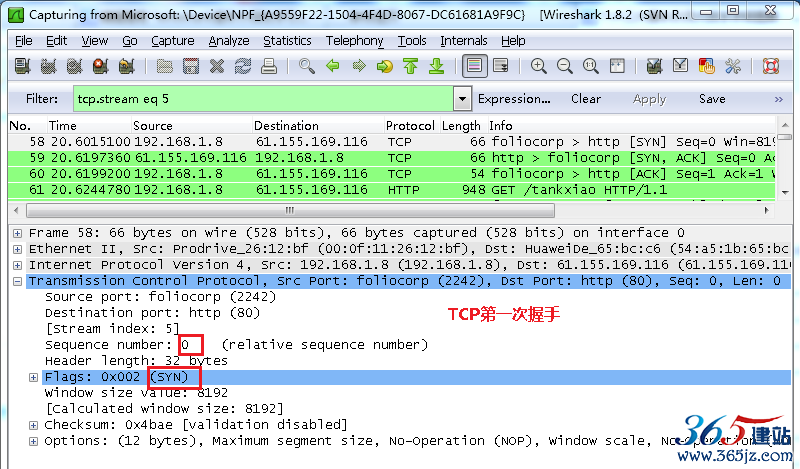The height and width of the screenshot is (469, 800).
Task: Select the Sequence number: 0 line
Action: (x=237, y=345)
